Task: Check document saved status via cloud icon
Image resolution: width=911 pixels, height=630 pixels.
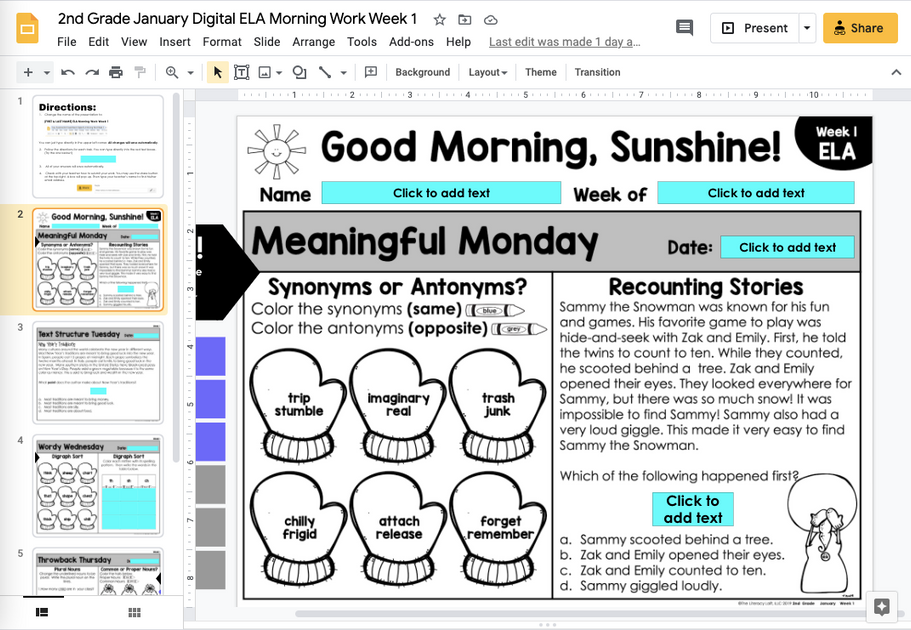Action: click(x=489, y=18)
